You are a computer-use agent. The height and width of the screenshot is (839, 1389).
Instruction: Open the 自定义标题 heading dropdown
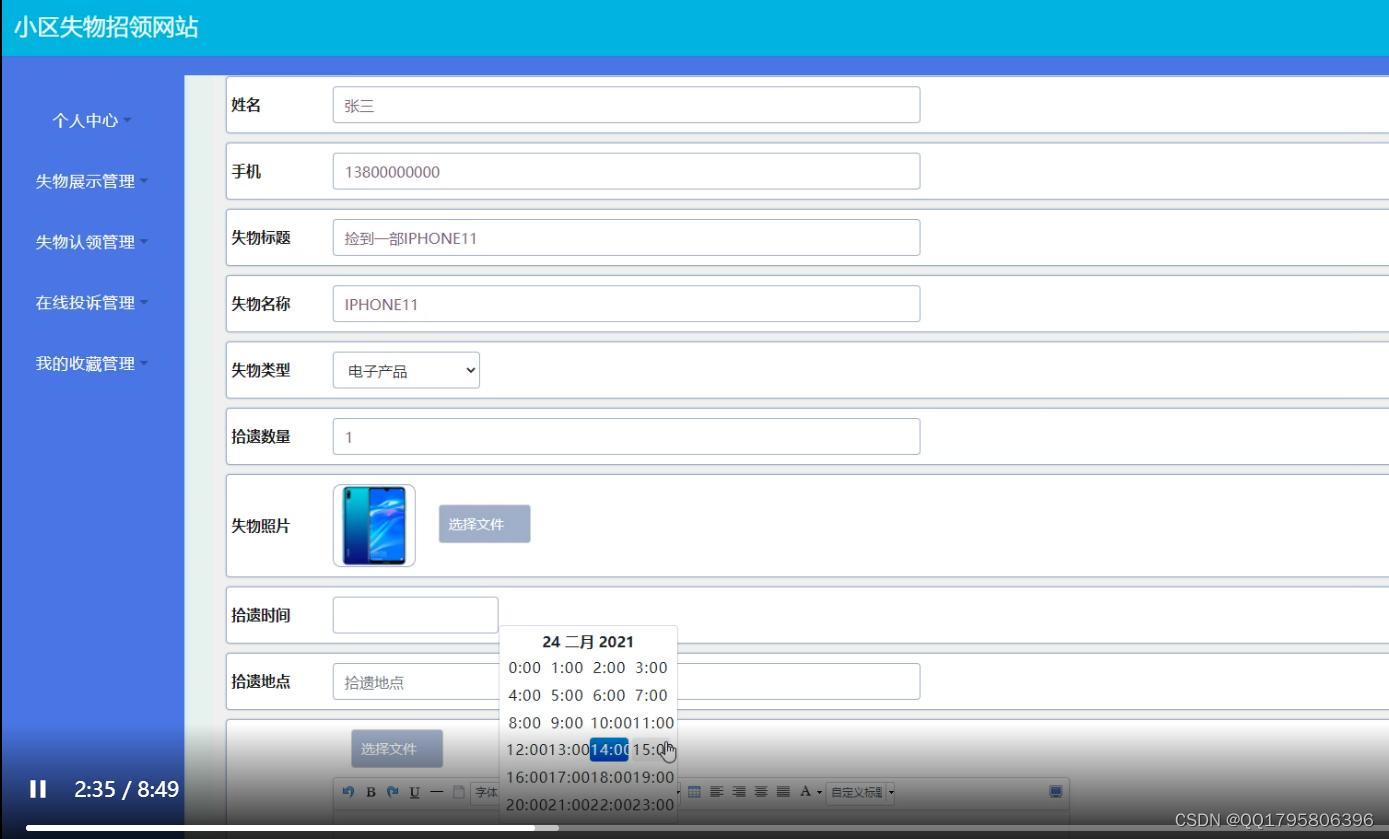point(861,792)
